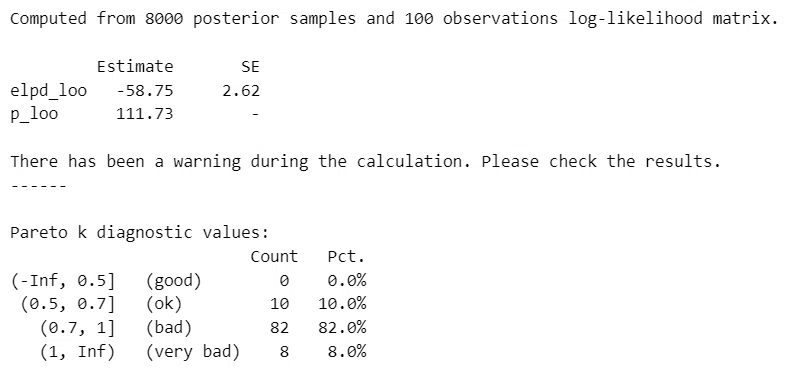The image size is (787, 368).
Task: Click the p_loo value 111.73
Action: click(145, 114)
